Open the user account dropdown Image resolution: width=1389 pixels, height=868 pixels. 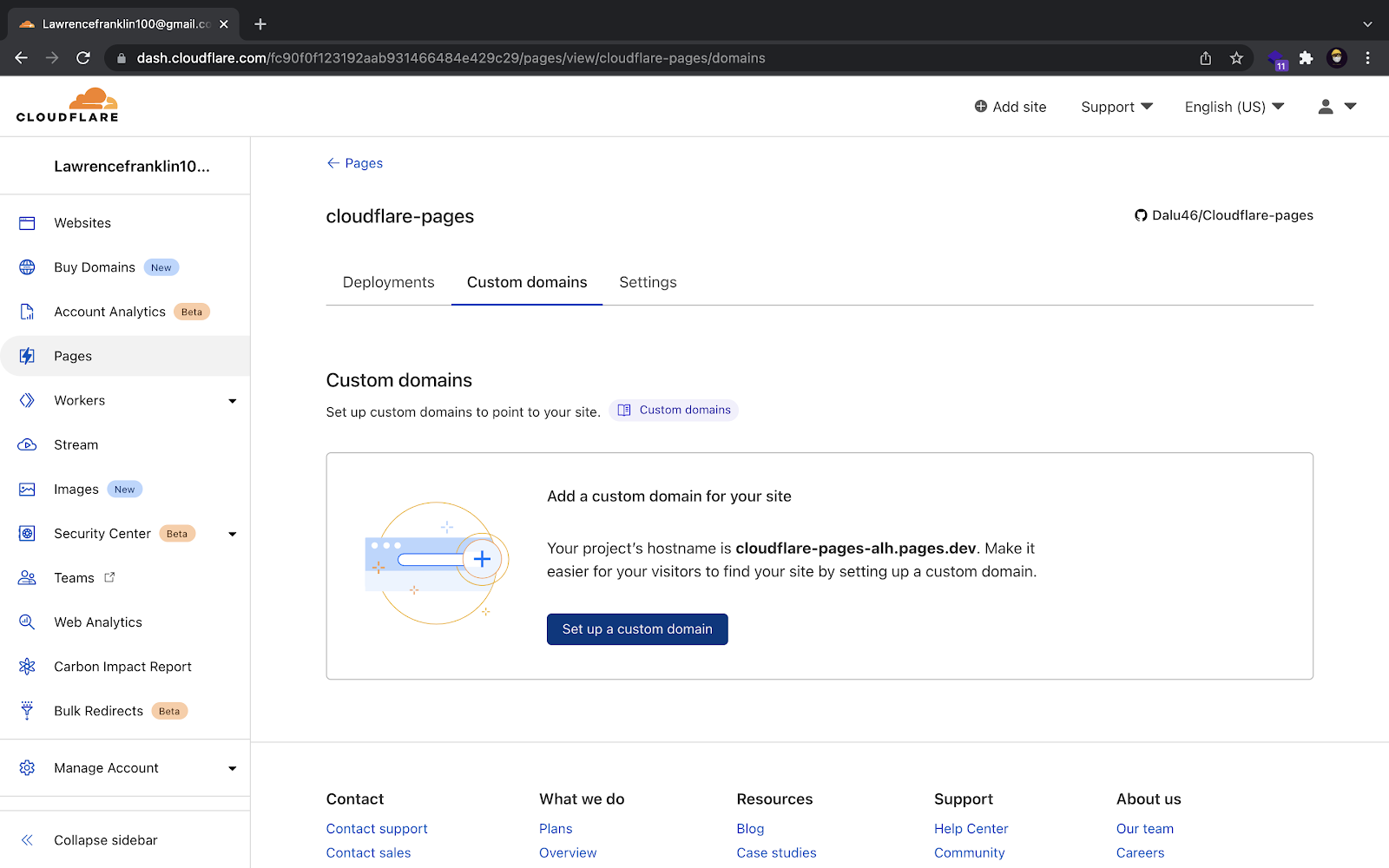point(1337,107)
